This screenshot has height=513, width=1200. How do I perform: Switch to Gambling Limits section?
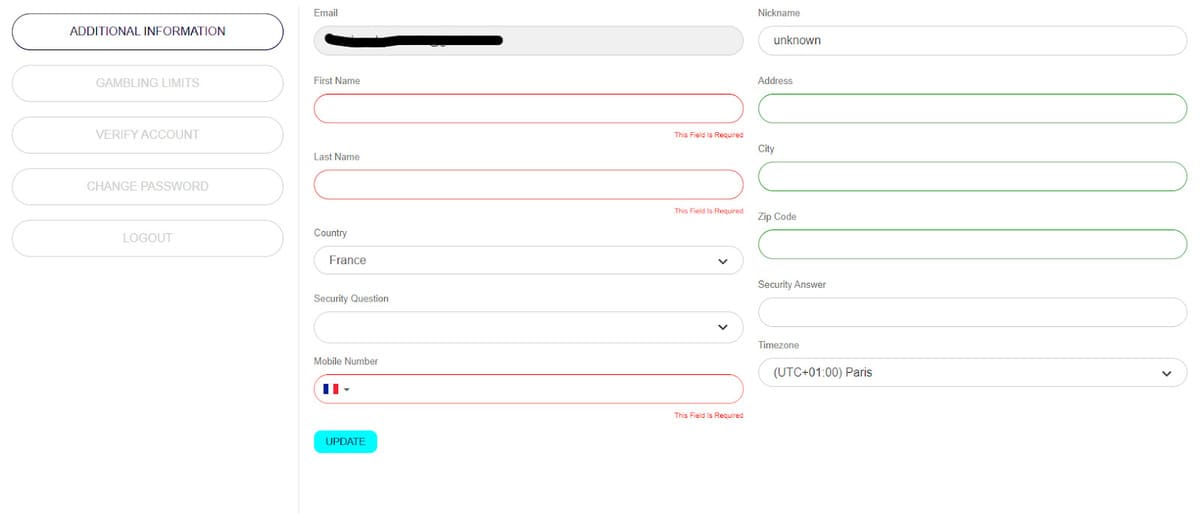(x=148, y=83)
